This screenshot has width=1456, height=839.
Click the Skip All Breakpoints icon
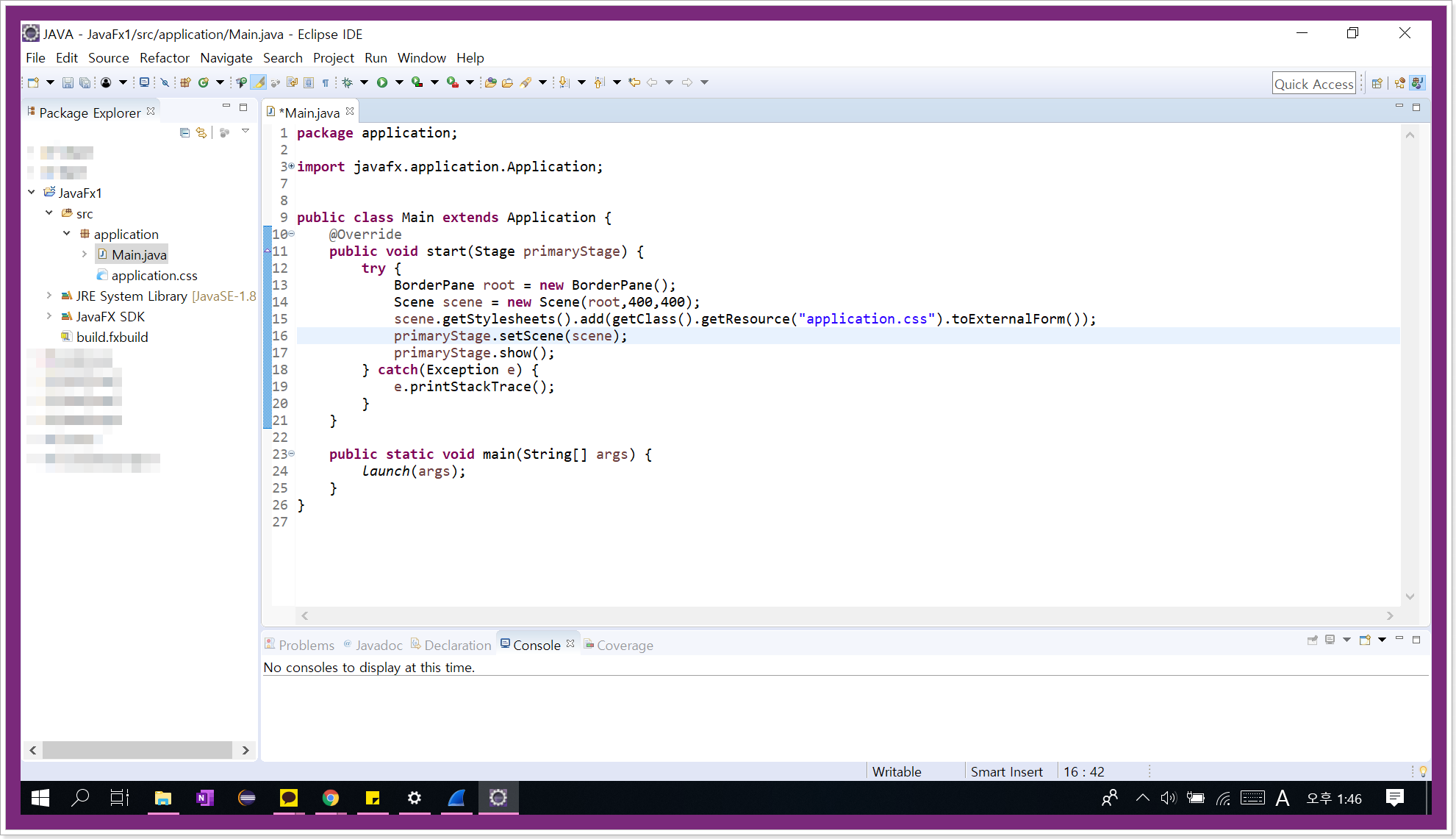(165, 82)
